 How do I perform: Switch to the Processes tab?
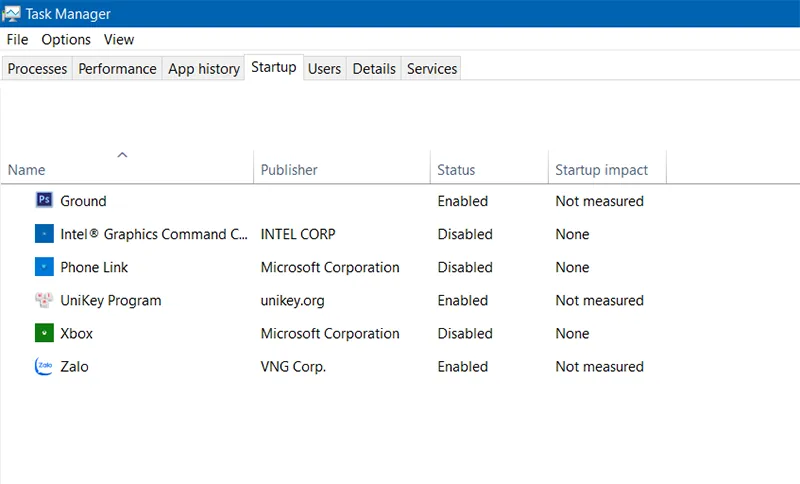tap(37, 68)
